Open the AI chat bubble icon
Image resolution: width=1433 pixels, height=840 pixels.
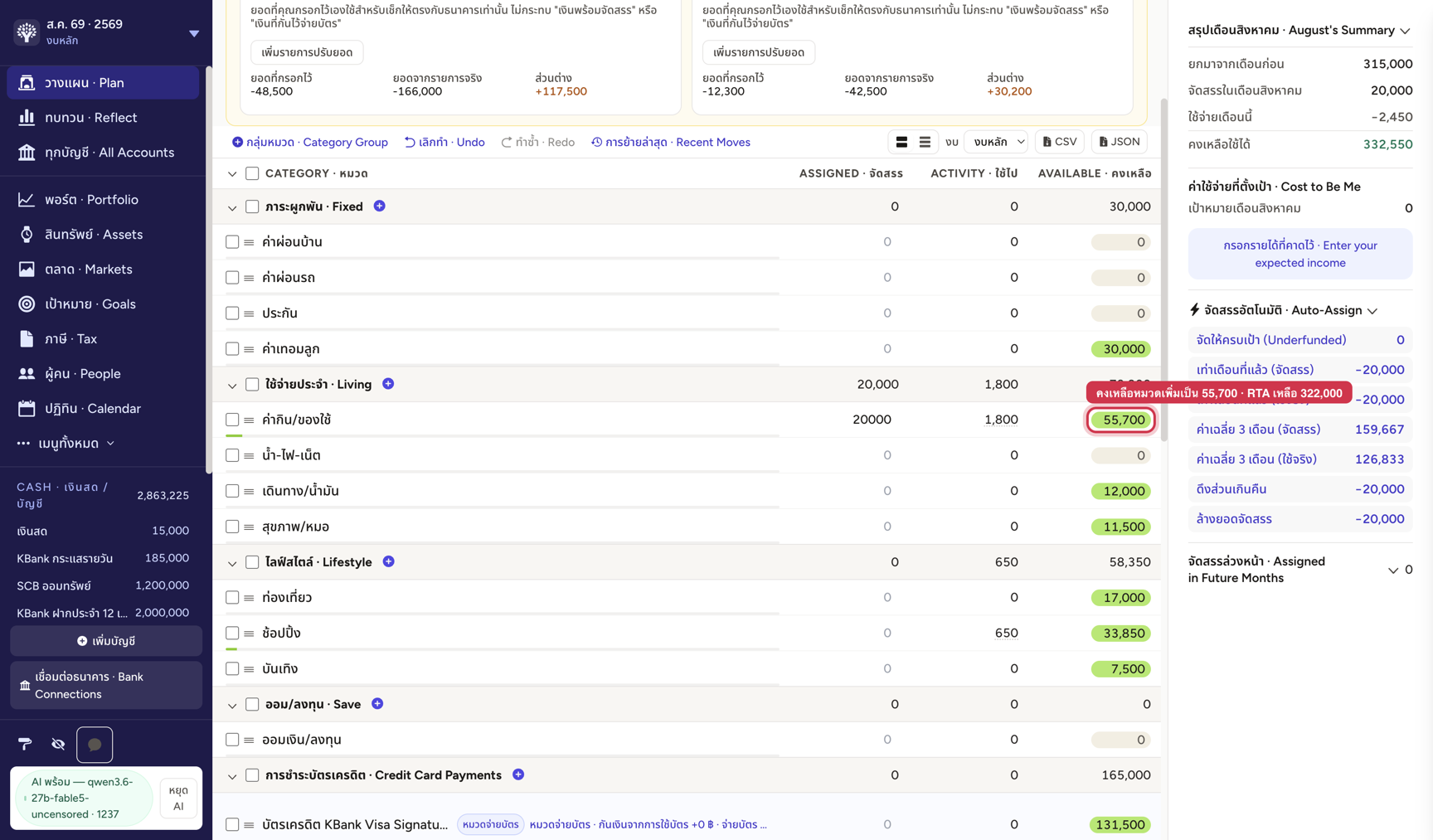coord(95,744)
